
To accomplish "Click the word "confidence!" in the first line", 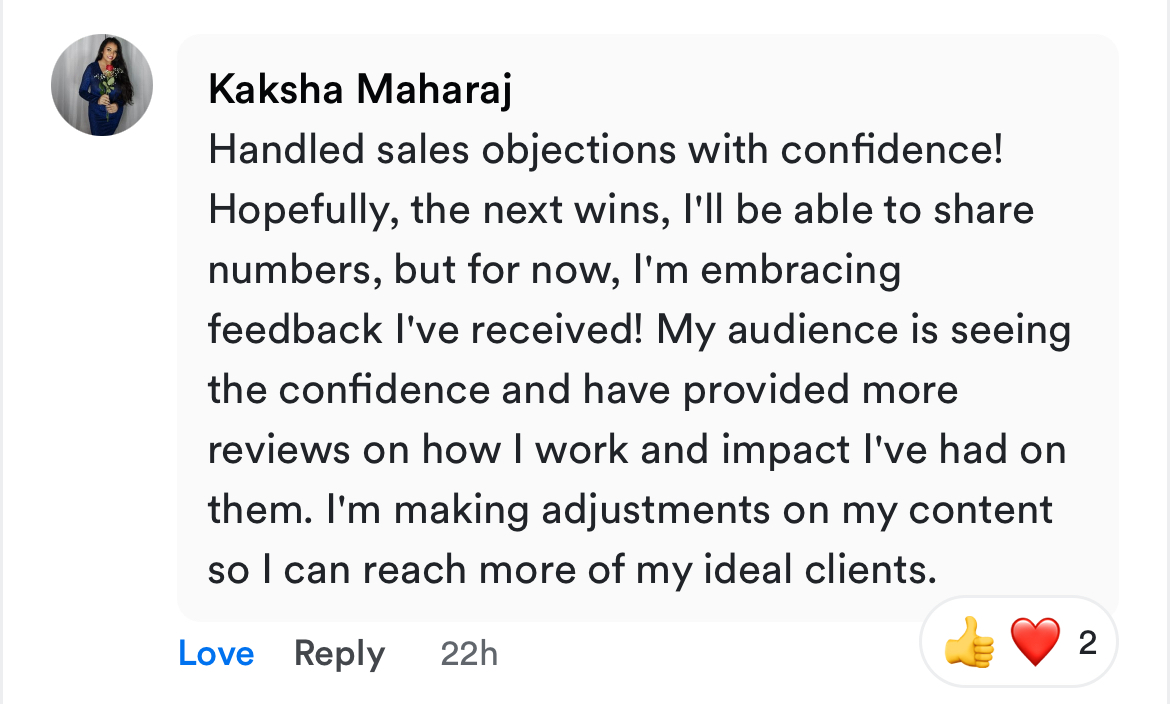I will (892, 151).
